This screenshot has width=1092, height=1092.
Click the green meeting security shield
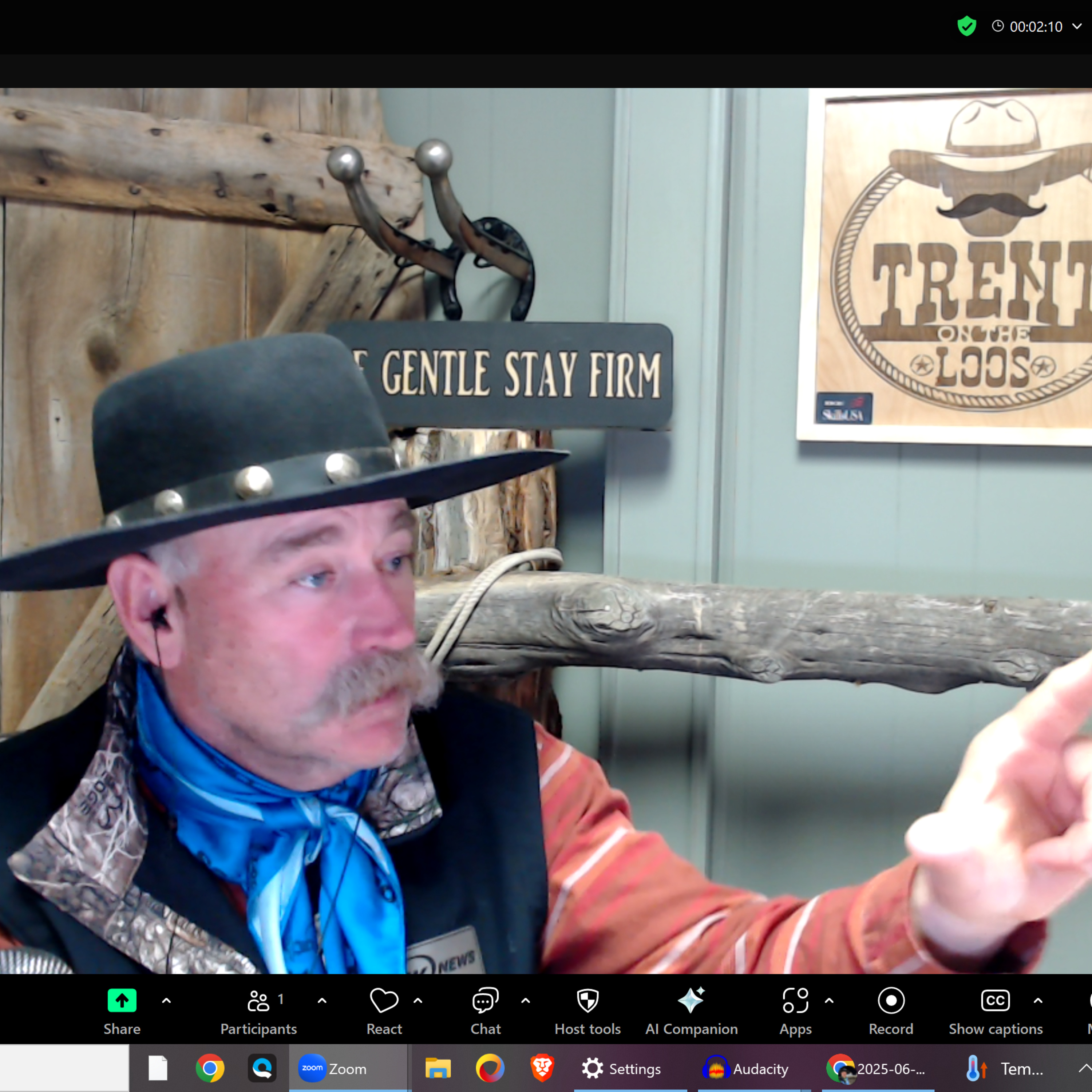pos(967,26)
